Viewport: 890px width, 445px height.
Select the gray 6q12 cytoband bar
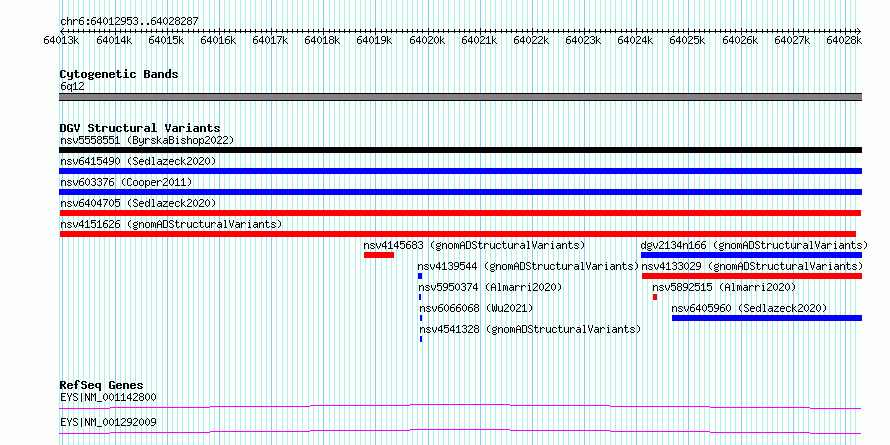pos(461,97)
